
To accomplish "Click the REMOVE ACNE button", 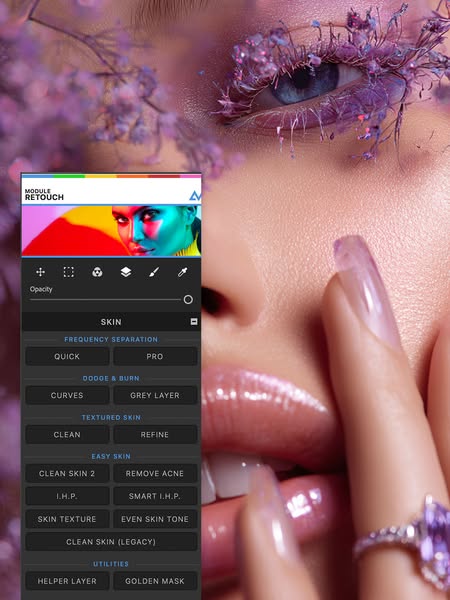I will tap(155, 473).
